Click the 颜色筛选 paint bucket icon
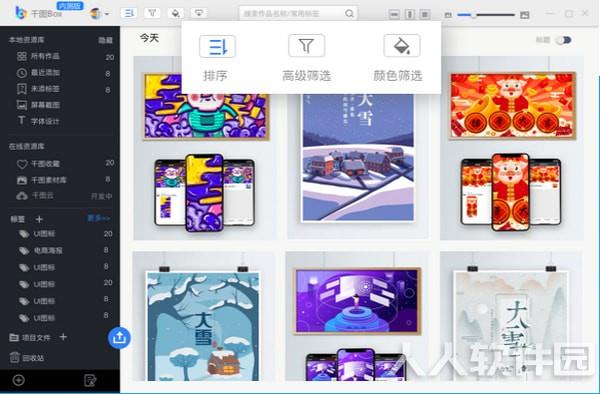Viewport: 600px width, 394px height. [401, 46]
